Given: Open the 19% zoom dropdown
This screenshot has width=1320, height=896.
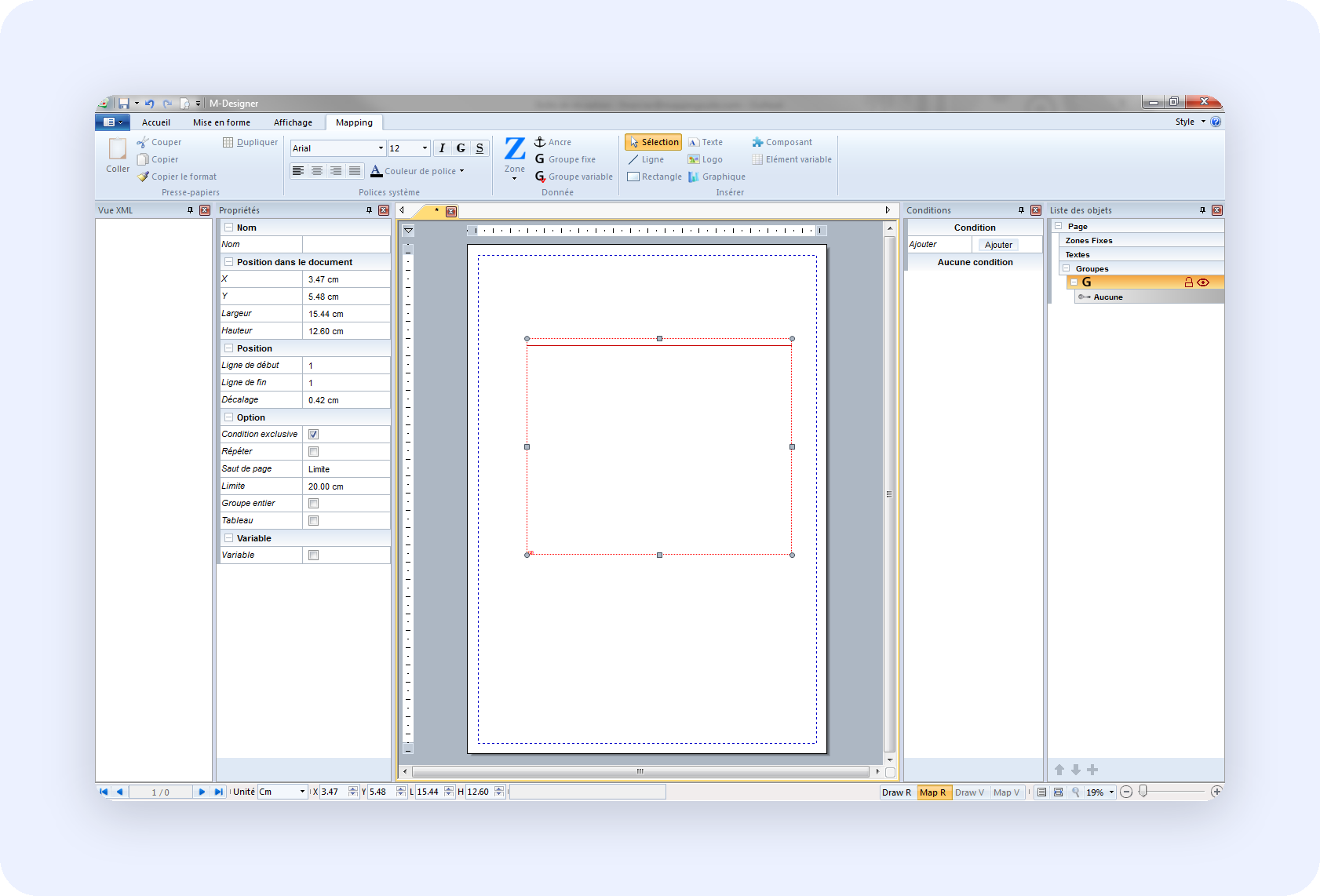Looking at the screenshot, I should click(x=1111, y=792).
